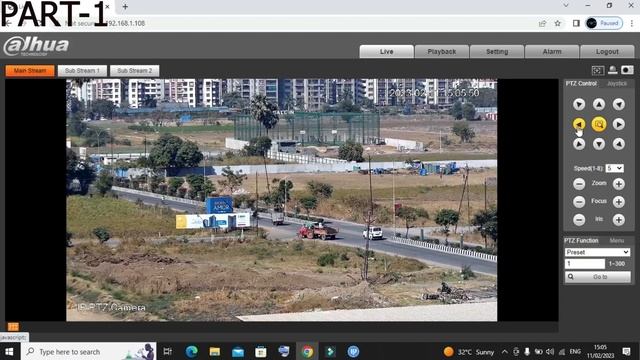This screenshot has width=640, height=360.
Task: Increase Iris with the plus button
Action: pos(619,220)
